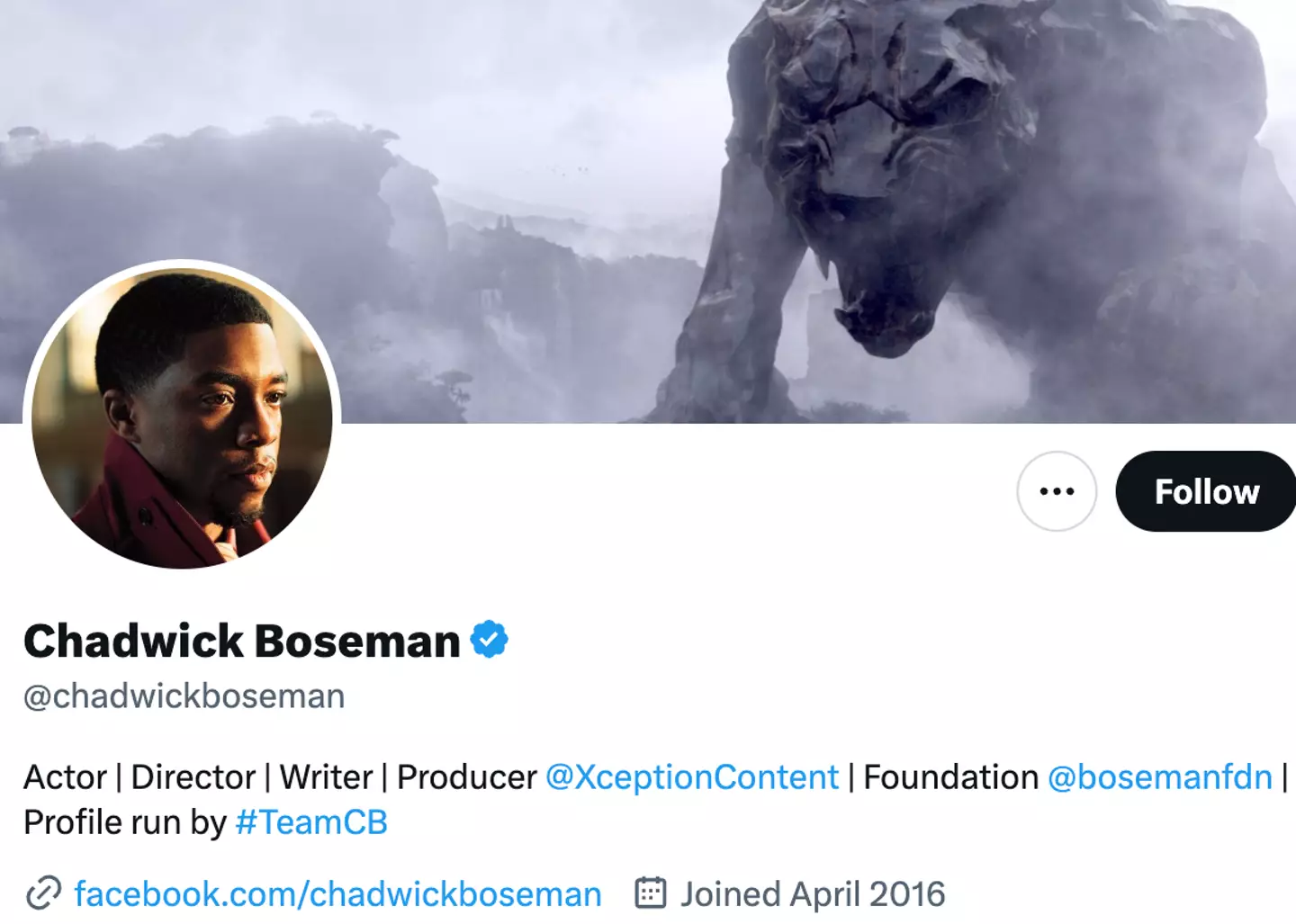Screen dimensions: 1296x924
Task: Visit the facebook.com/chadwickboseman link
Action: 337,894
